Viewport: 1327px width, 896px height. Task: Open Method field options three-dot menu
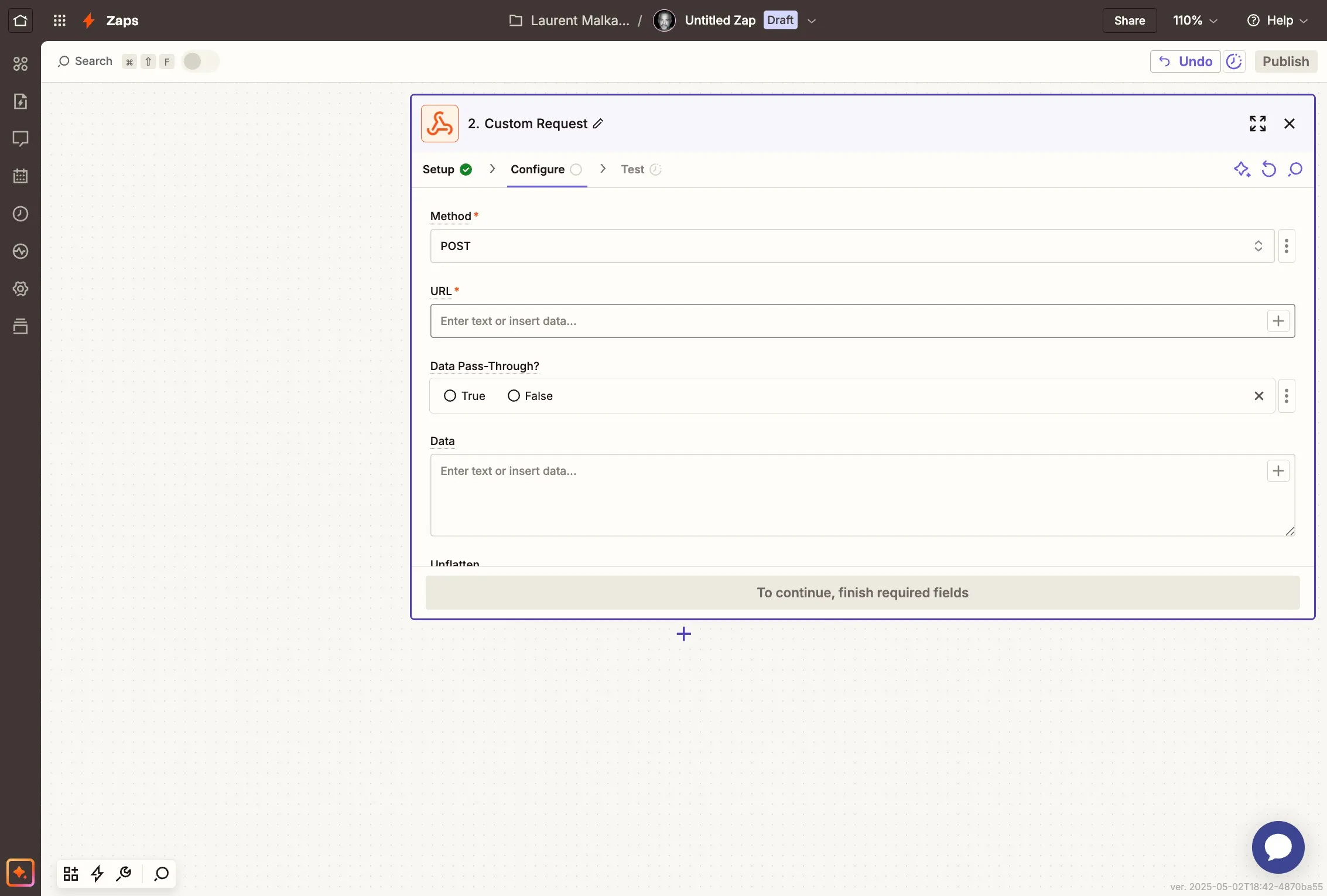[1287, 246]
